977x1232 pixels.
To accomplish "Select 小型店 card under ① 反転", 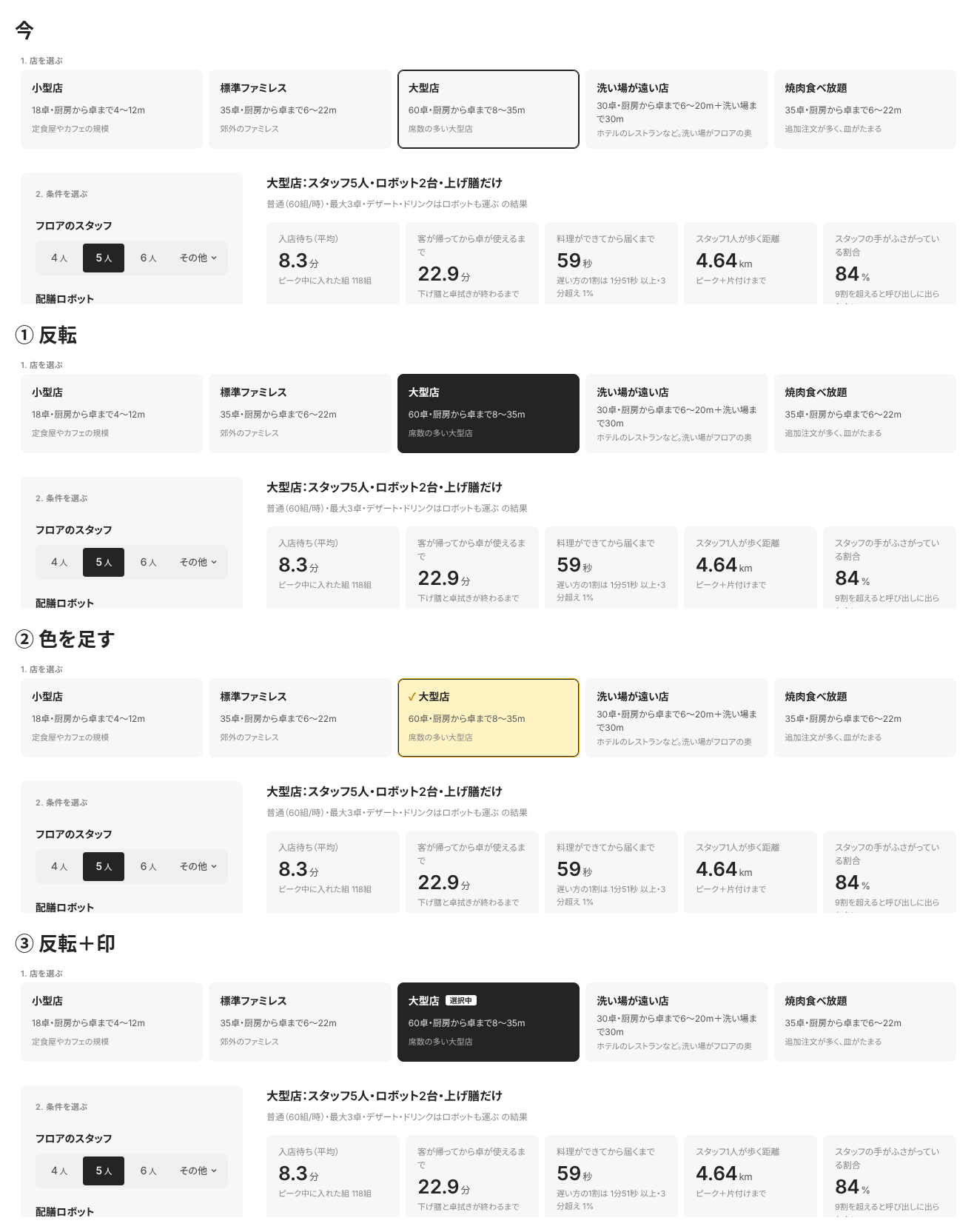I will tap(112, 414).
